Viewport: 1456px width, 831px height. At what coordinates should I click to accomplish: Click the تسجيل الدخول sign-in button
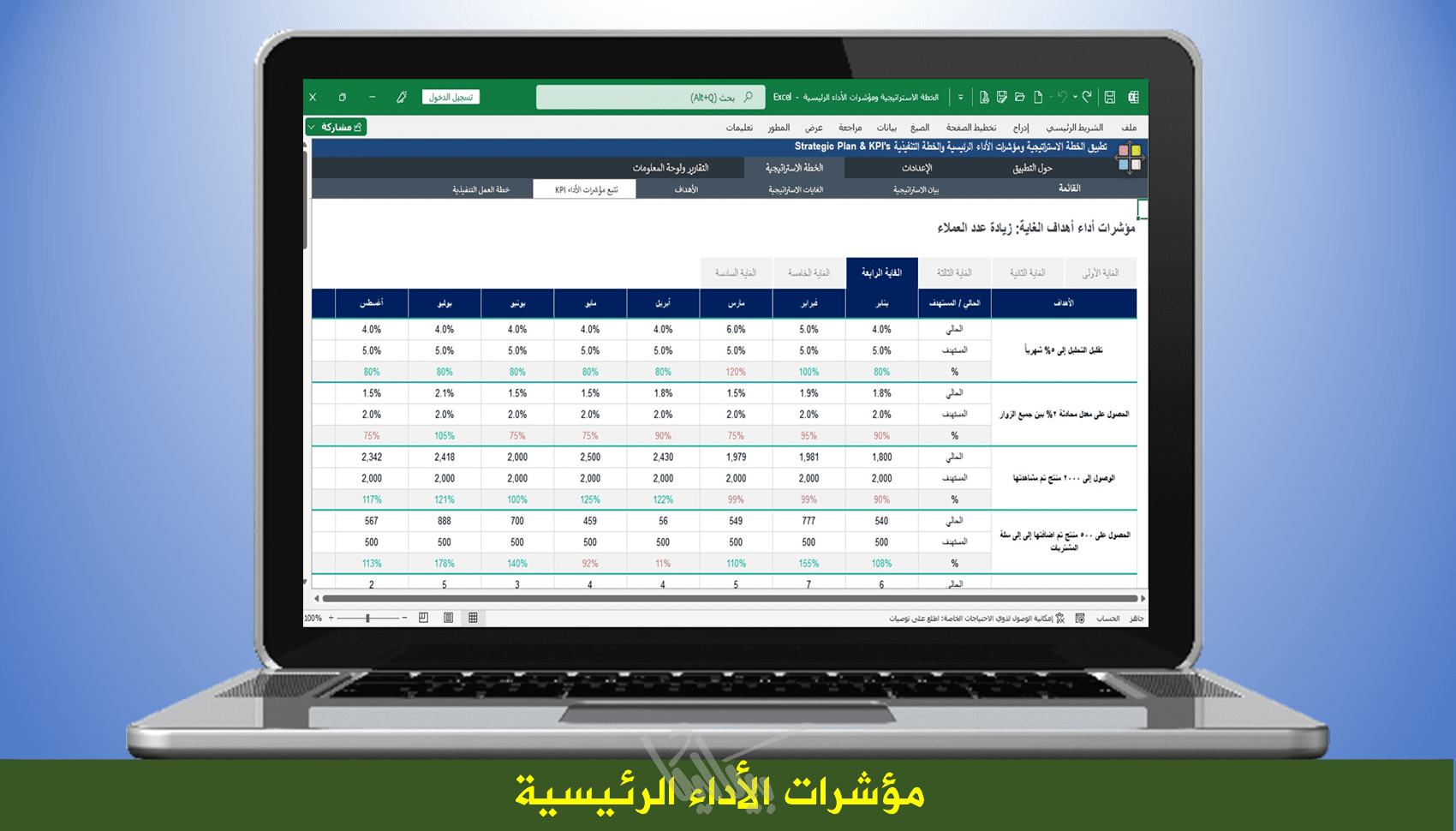point(451,97)
